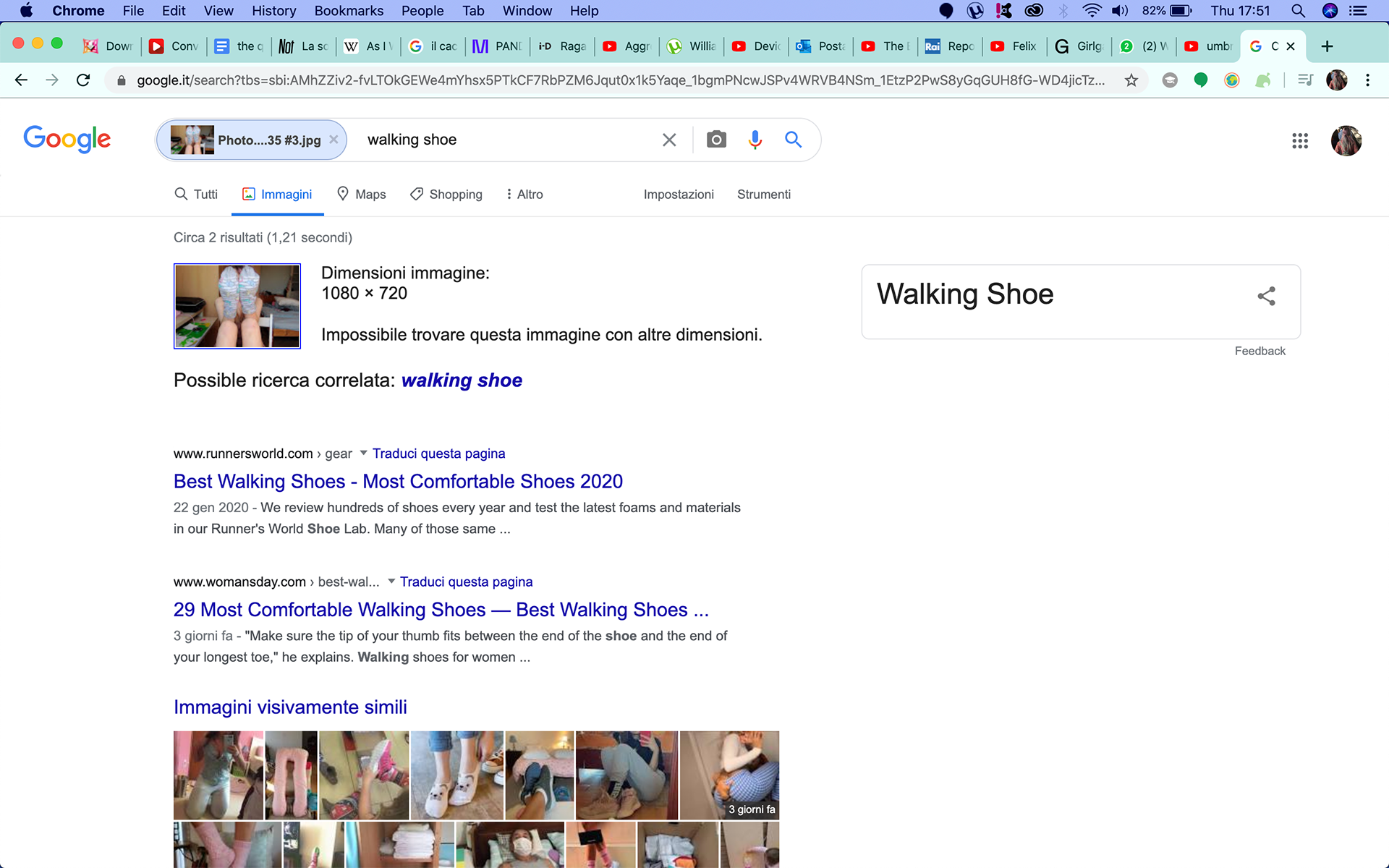The width and height of the screenshot is (1389, 868).
Task: Open the macOS Notification Center icon
Action: [x=1358, y=11]
